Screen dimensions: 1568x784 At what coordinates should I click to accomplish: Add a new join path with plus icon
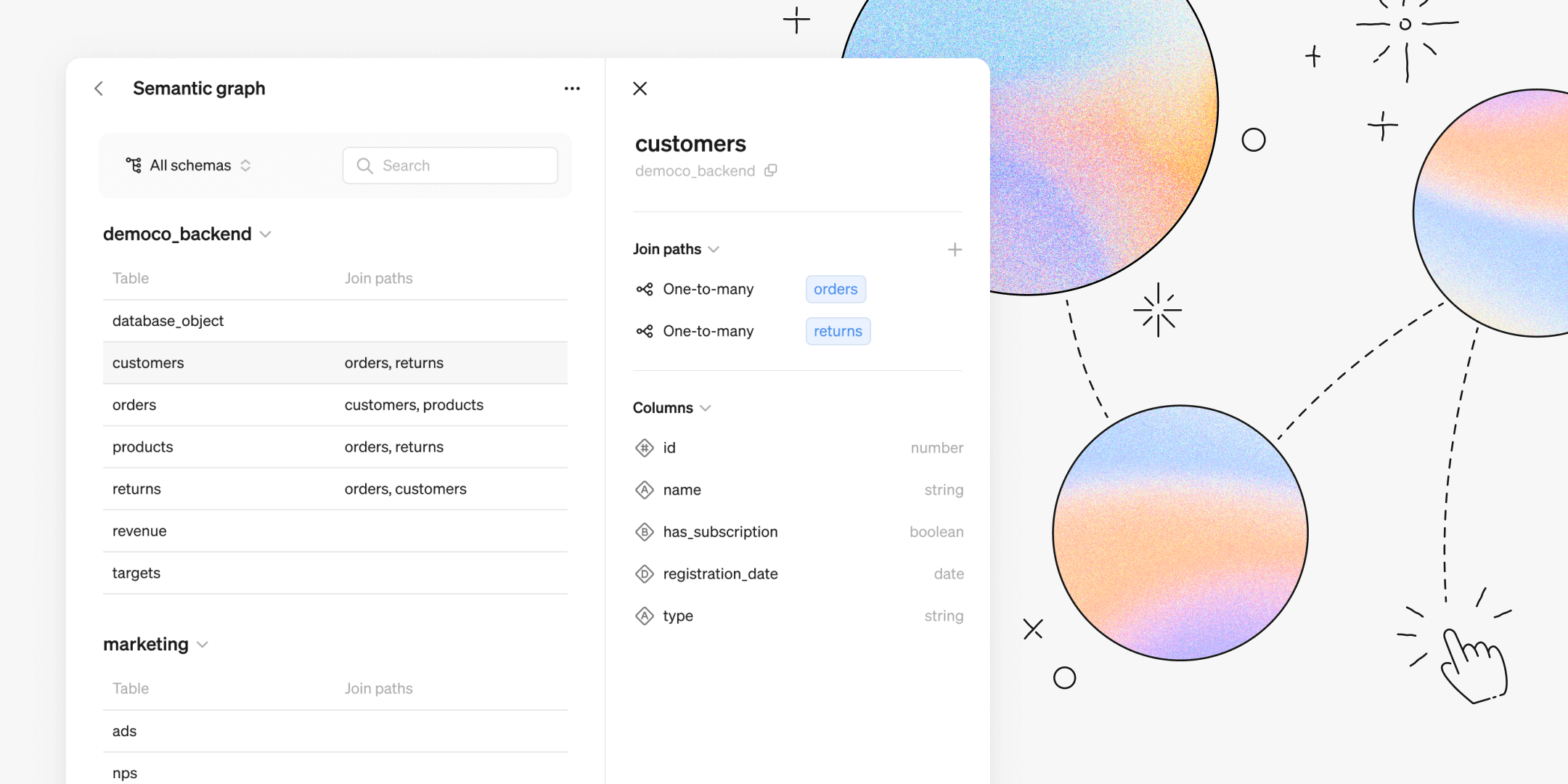click(x=955, y=250)
